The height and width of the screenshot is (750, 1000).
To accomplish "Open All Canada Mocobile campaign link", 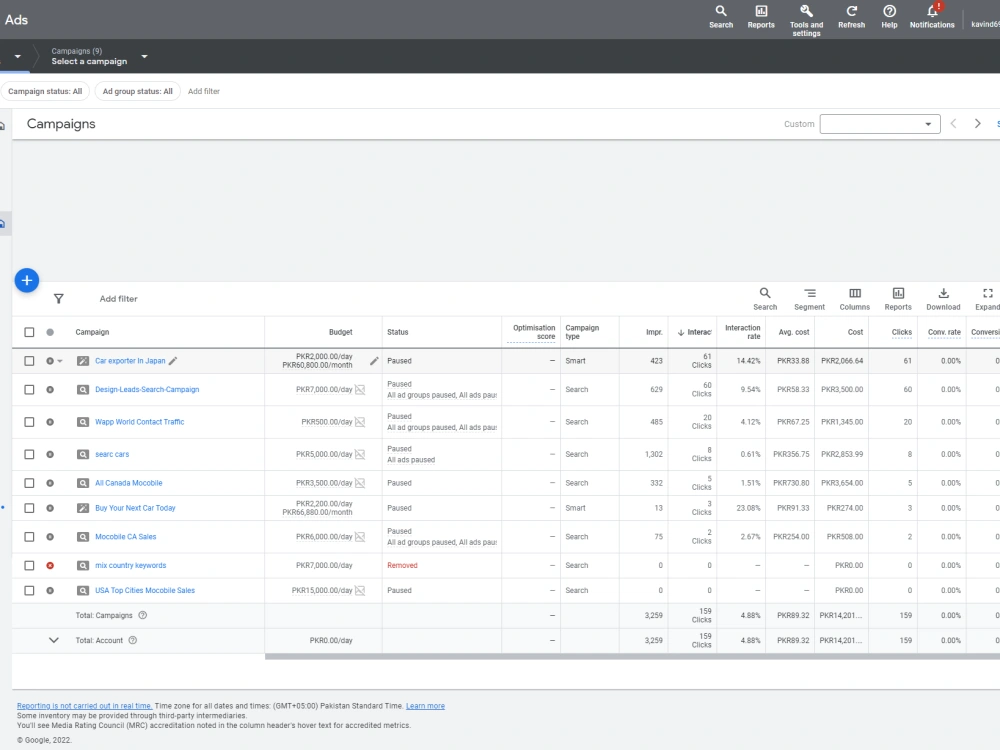I will tap(129, 483).
